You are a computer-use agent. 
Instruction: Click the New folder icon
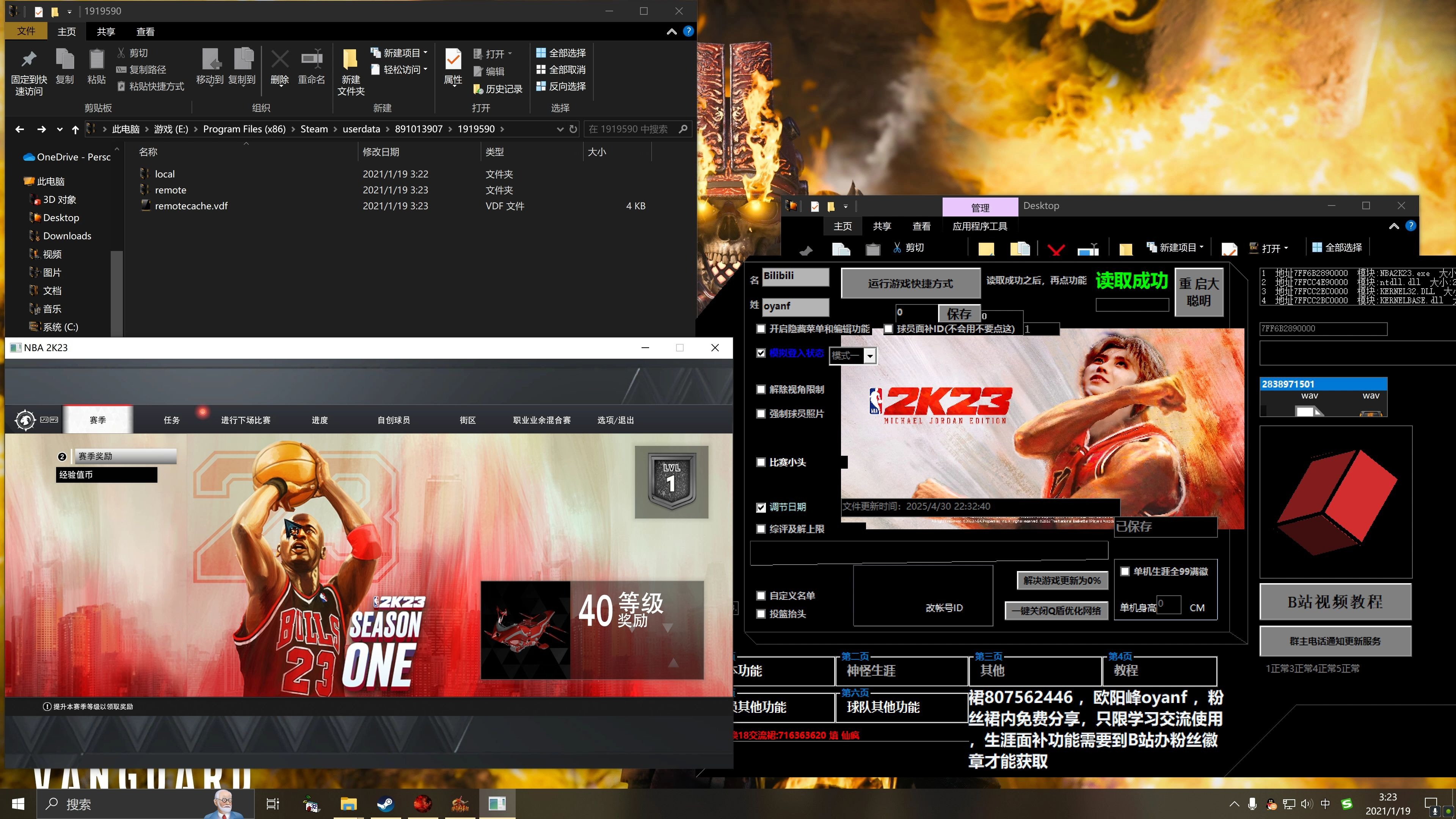tap(350, 60)
